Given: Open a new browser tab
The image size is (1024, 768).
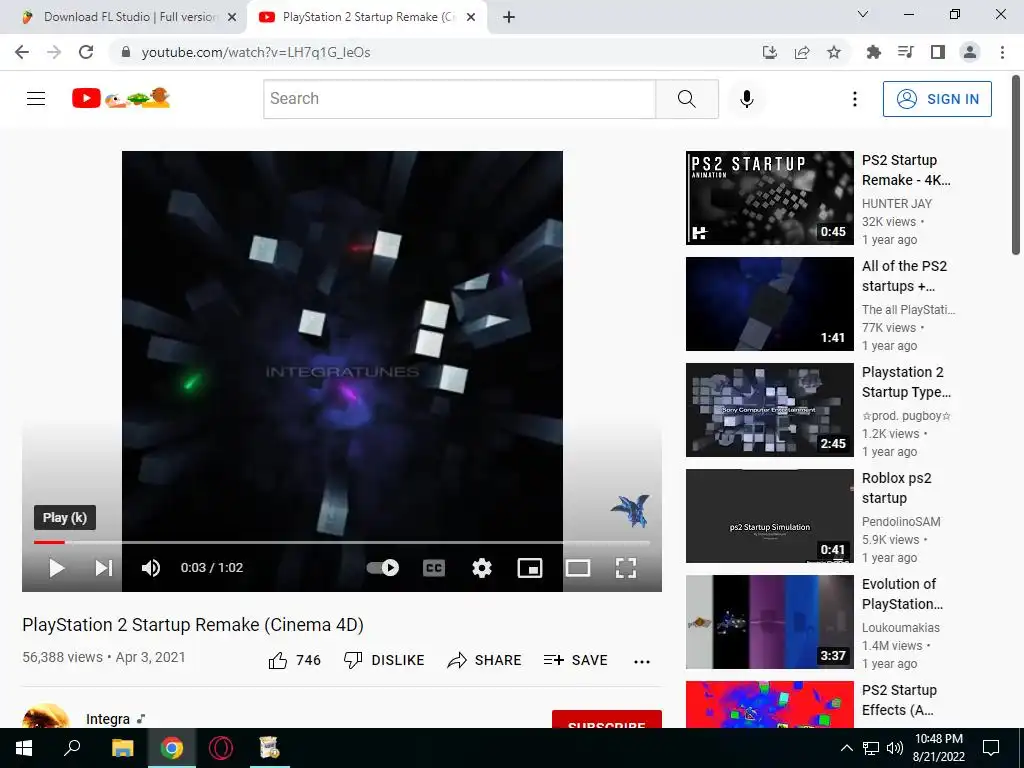Looking at the screenshot, I should (x=509, y=18).
